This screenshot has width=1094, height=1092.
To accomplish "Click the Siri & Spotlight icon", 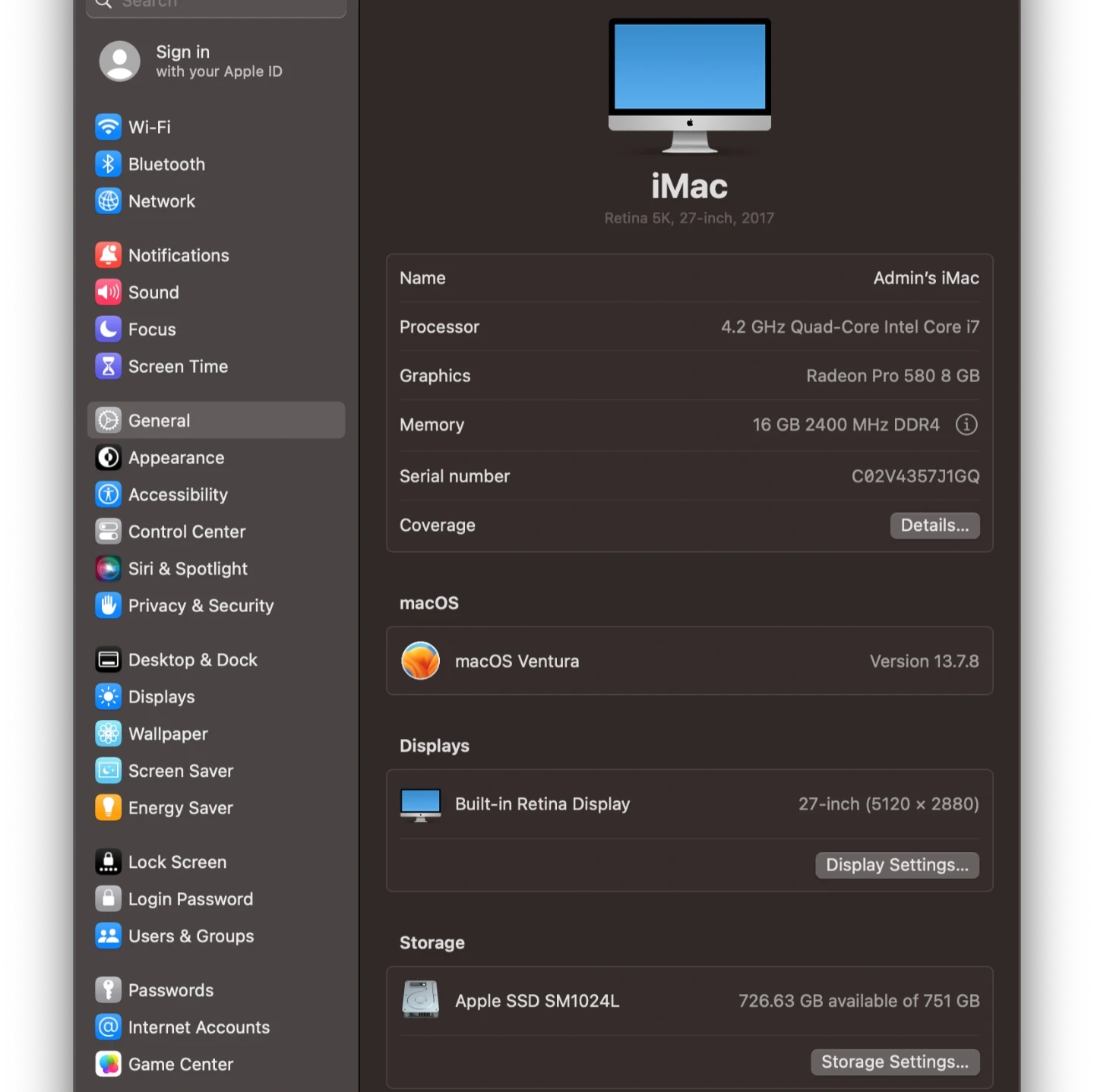I will click(x=108, y=569).
